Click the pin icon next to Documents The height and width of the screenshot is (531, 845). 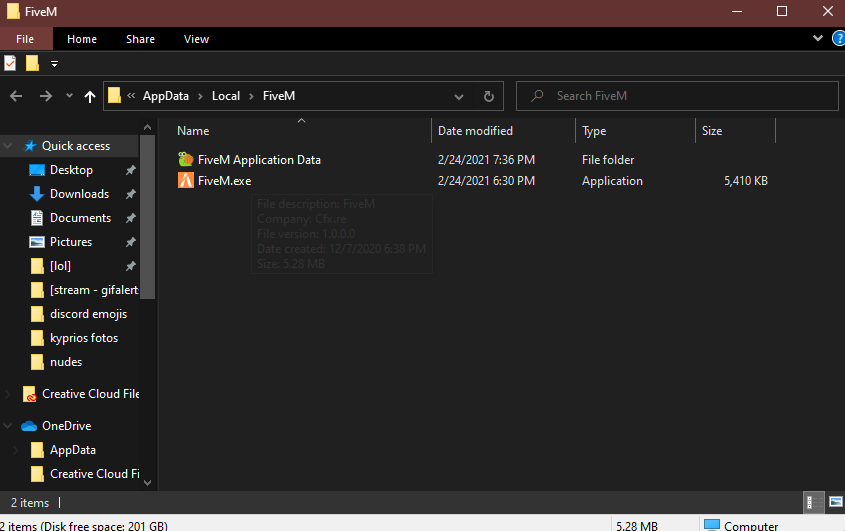130,218
